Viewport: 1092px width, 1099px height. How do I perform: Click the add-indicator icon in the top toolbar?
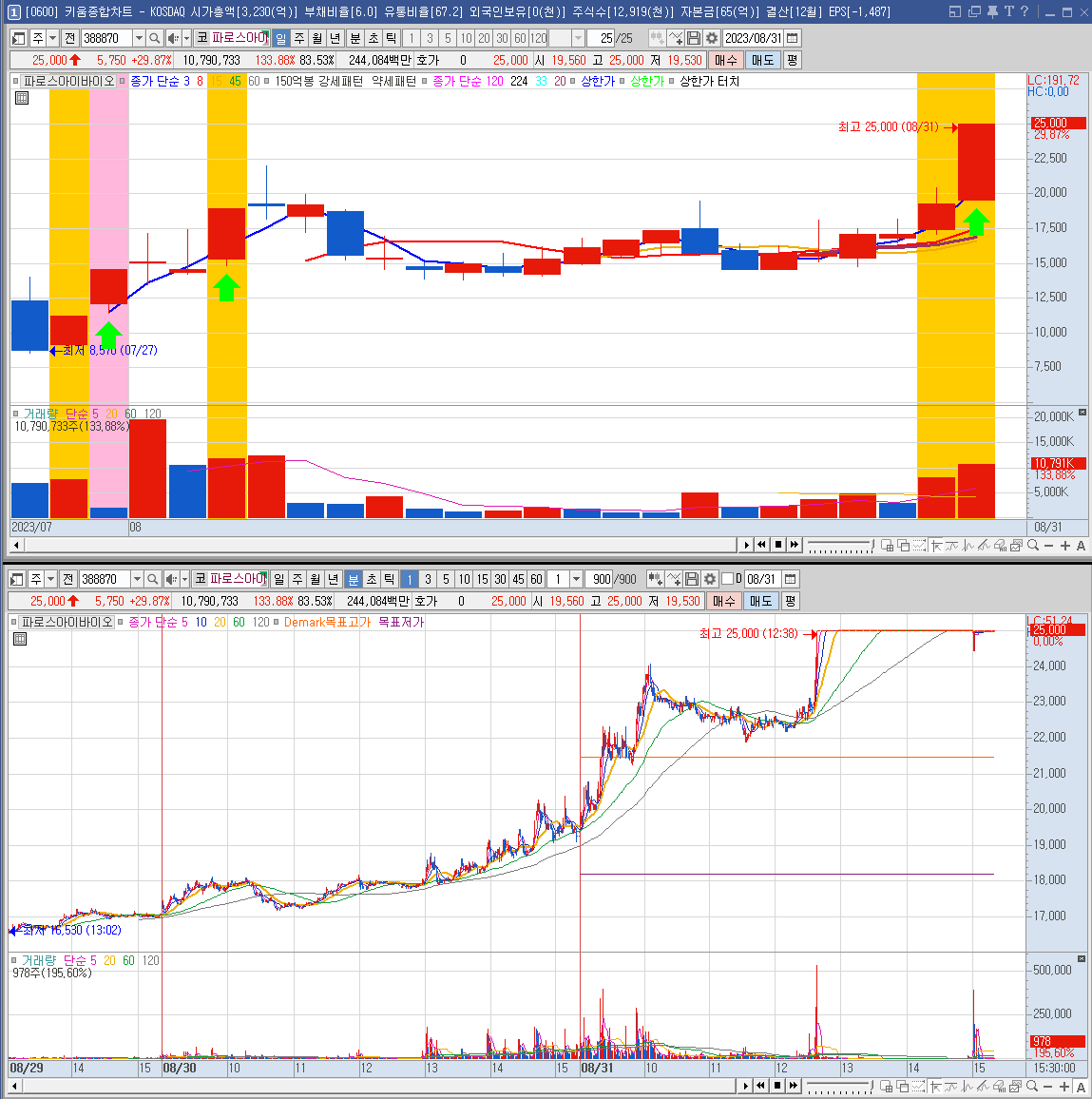675,39
